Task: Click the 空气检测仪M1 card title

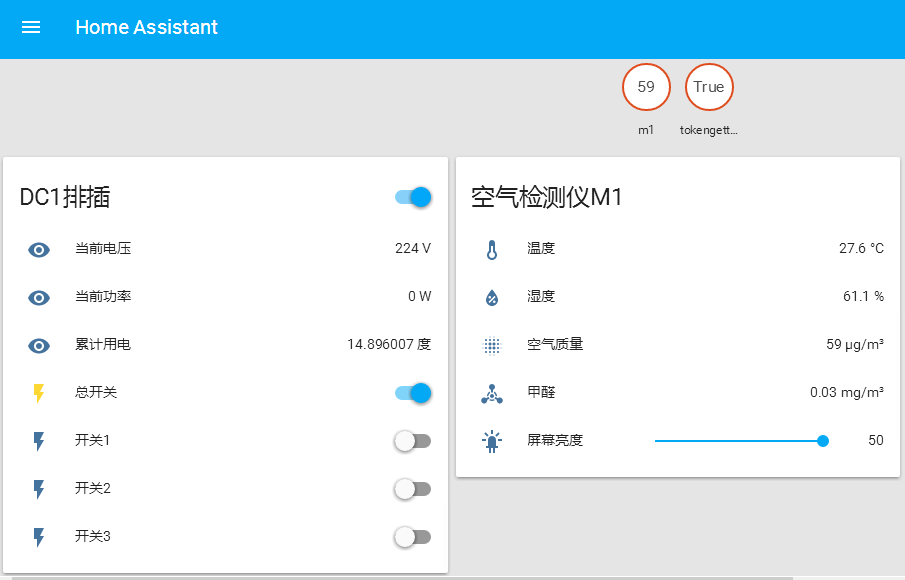Action: (547, 197)
